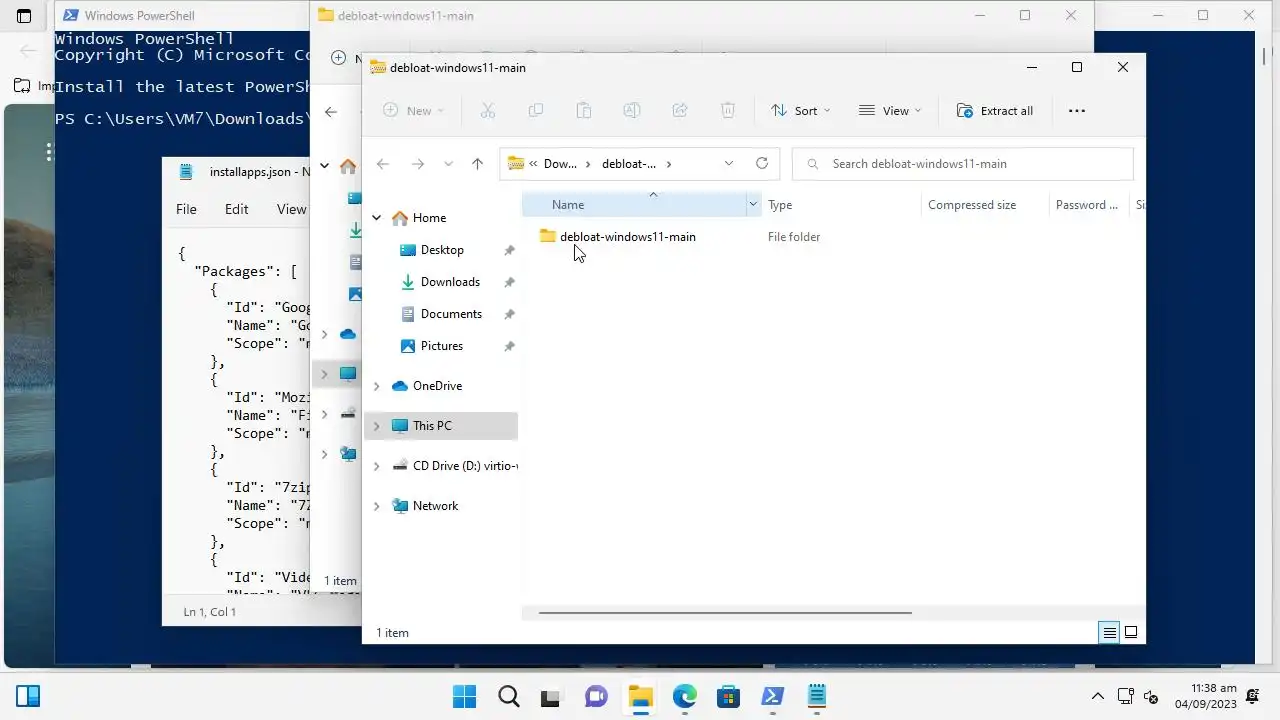Click the Paste clipboard icon

[584, 111]
